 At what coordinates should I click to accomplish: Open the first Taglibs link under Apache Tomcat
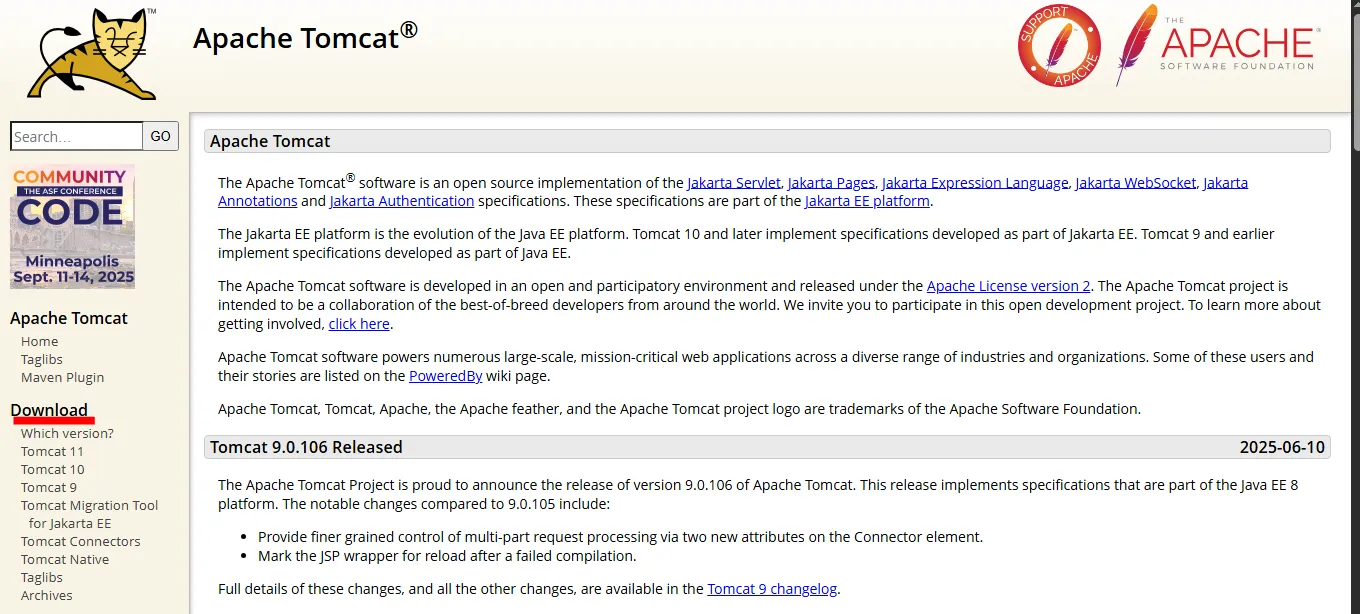pos(42,360)
